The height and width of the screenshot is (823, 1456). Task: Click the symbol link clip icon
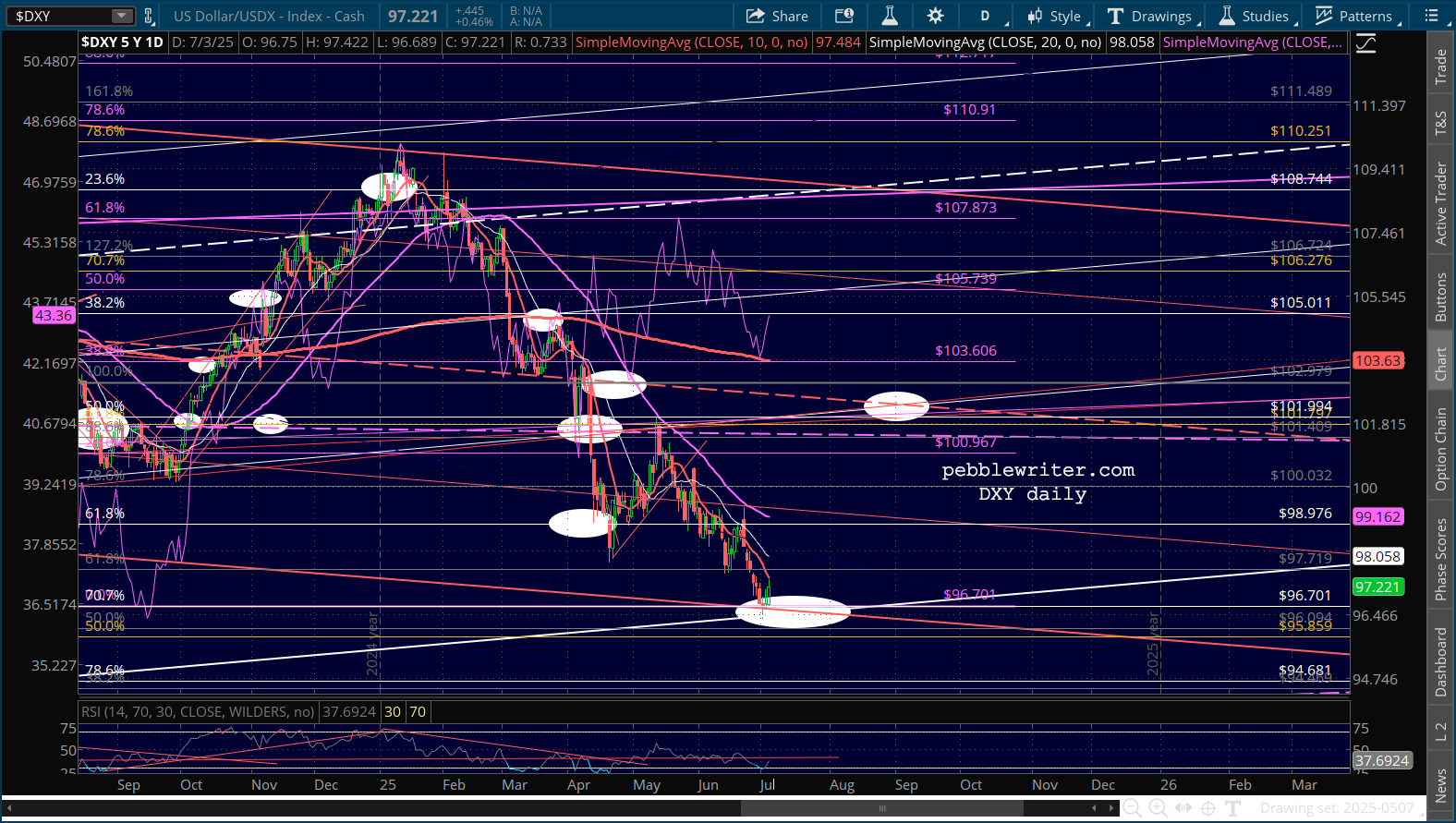148,16
